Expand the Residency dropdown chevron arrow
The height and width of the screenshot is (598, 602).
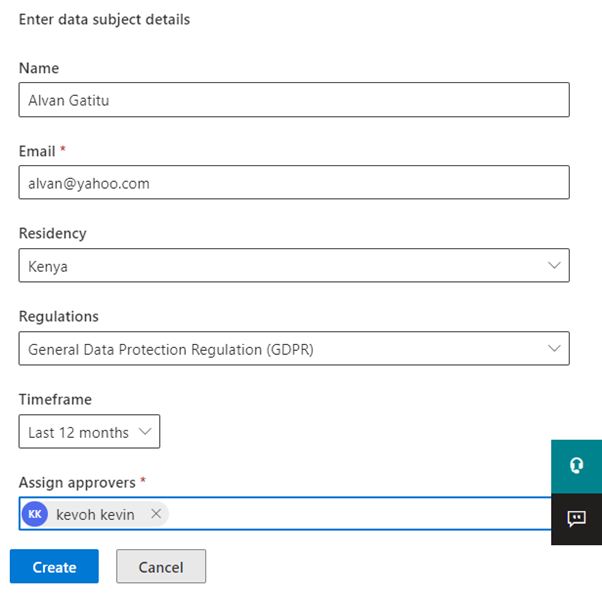pyautogui.click(x=555, y=266)
